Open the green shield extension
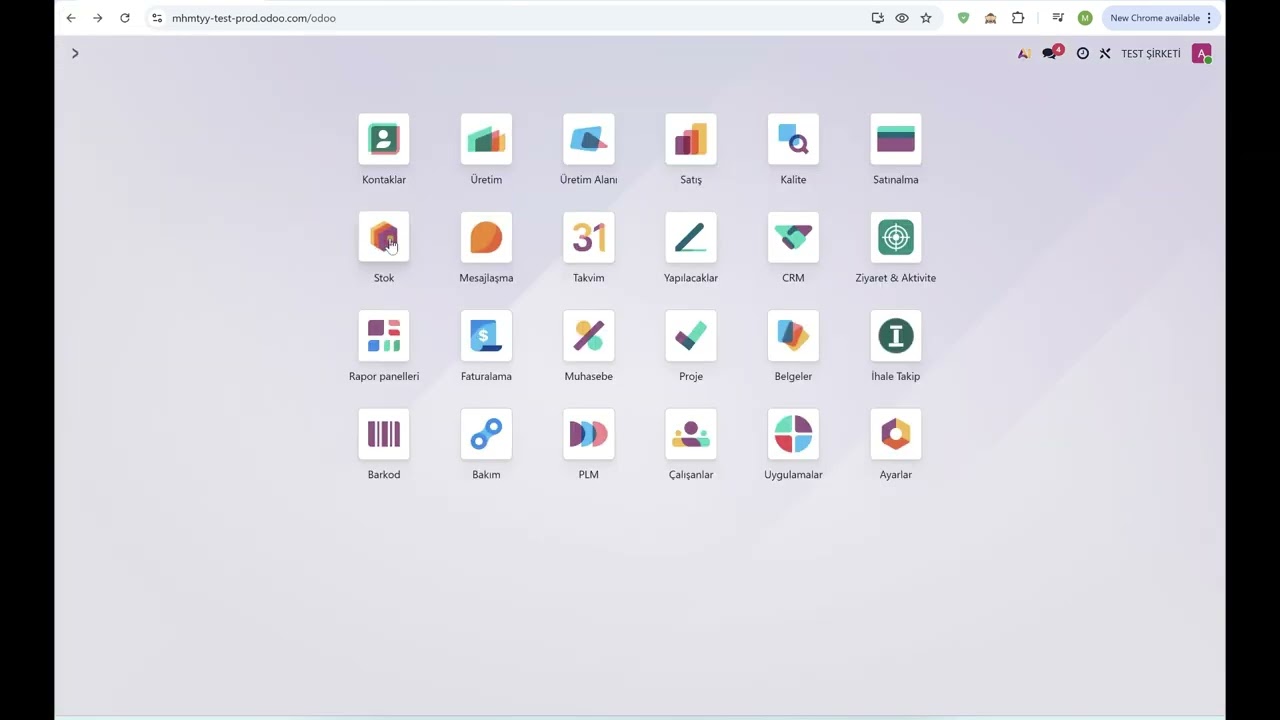 click(x=963, y=18)
